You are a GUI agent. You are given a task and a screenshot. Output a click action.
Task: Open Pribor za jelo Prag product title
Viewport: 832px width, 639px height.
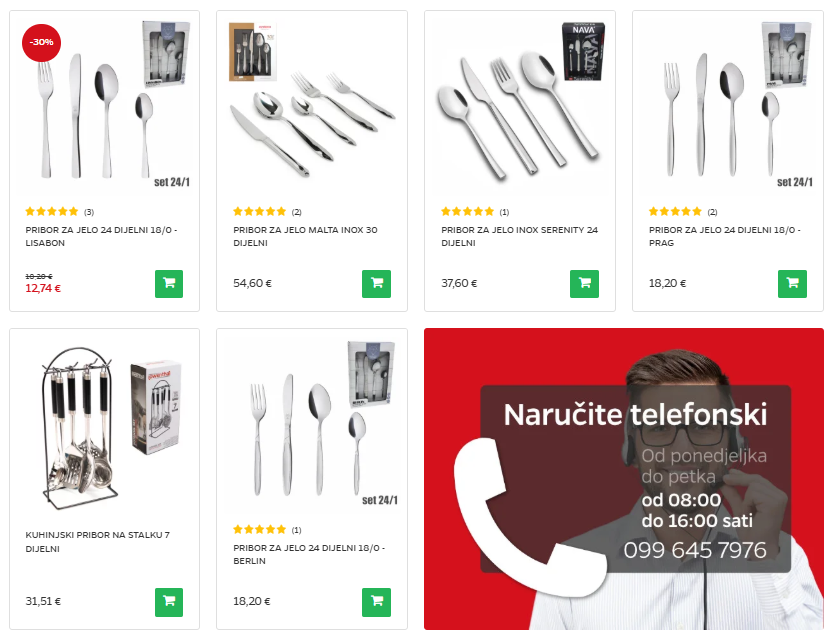pyautogui.click(x=725, y=236)
